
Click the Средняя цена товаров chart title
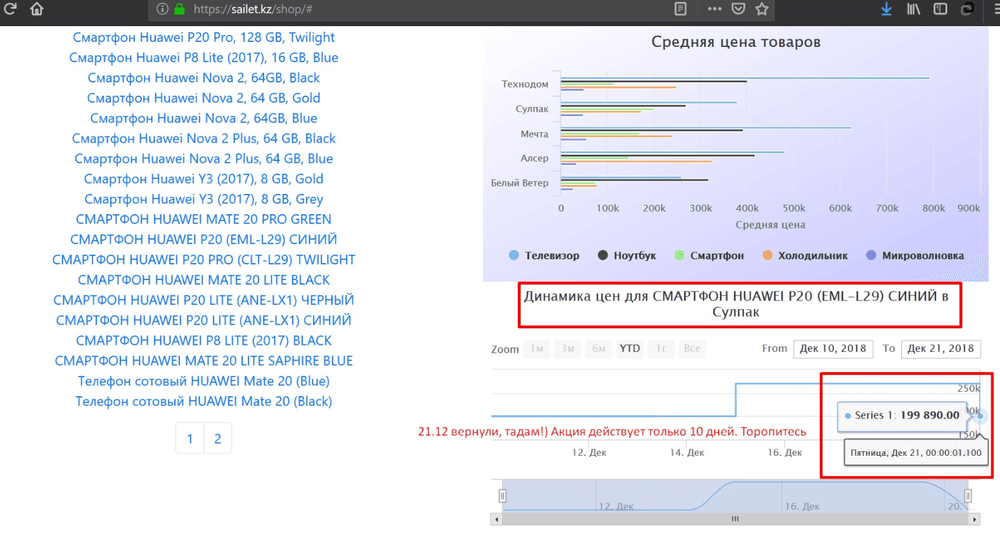click(735, 41)
